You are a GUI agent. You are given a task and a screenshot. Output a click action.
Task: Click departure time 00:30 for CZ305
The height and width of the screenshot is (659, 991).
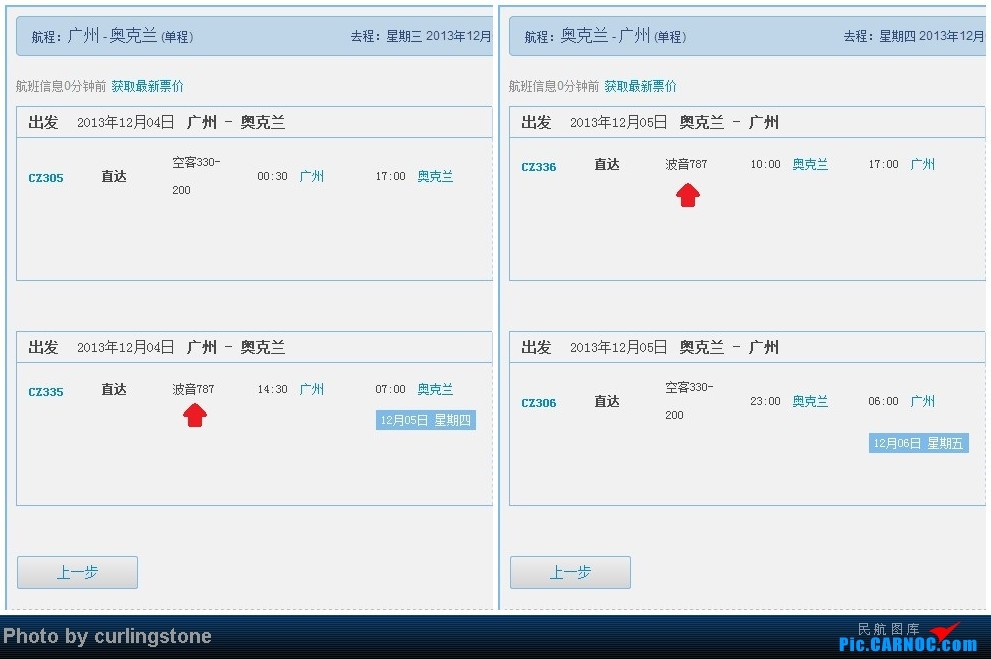point(272,176)
